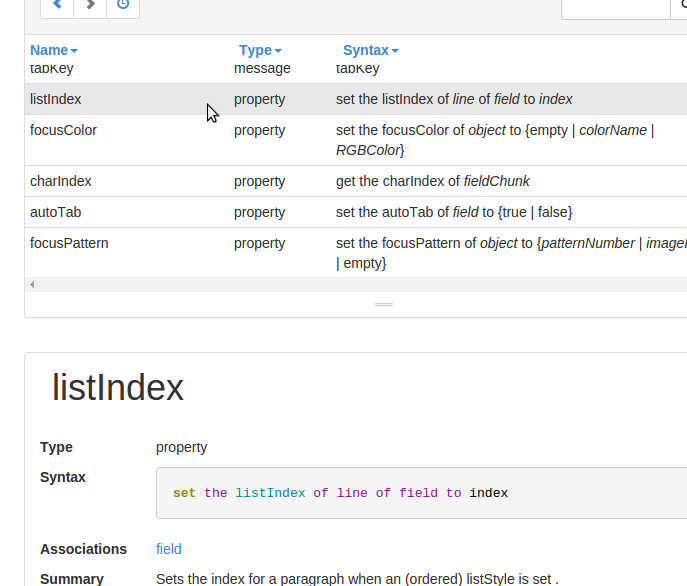Click the horizontal scrollbar left arrow
The height and width of the screenshot is (586, 687).
tap(32, 285)
